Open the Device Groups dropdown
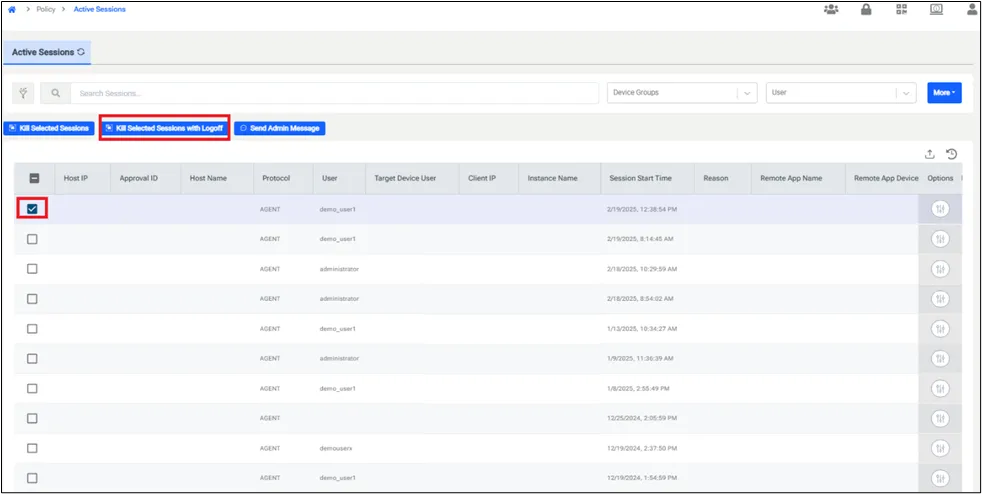The height and width of the screenshot is (494, 982). pos(682,93)
